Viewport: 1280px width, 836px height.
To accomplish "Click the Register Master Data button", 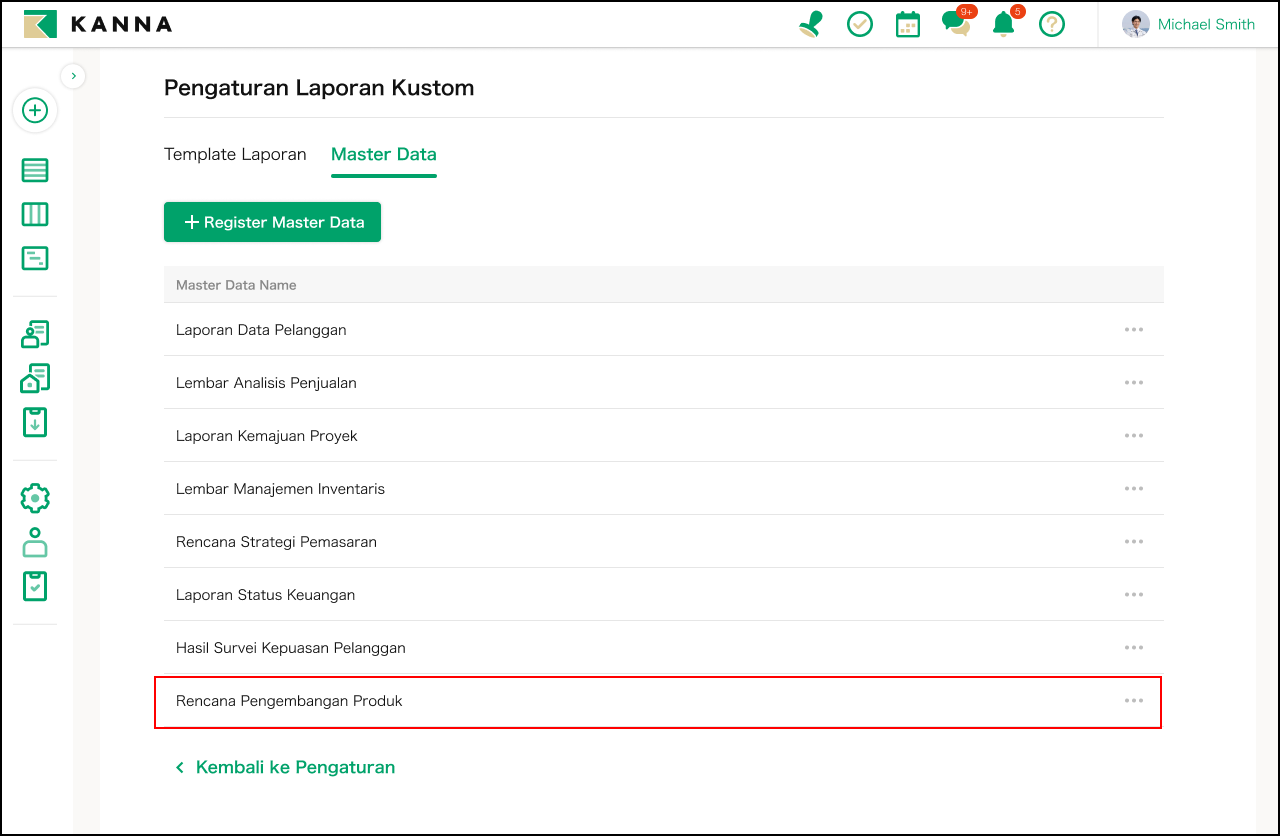I will click(x=272, y=222).
